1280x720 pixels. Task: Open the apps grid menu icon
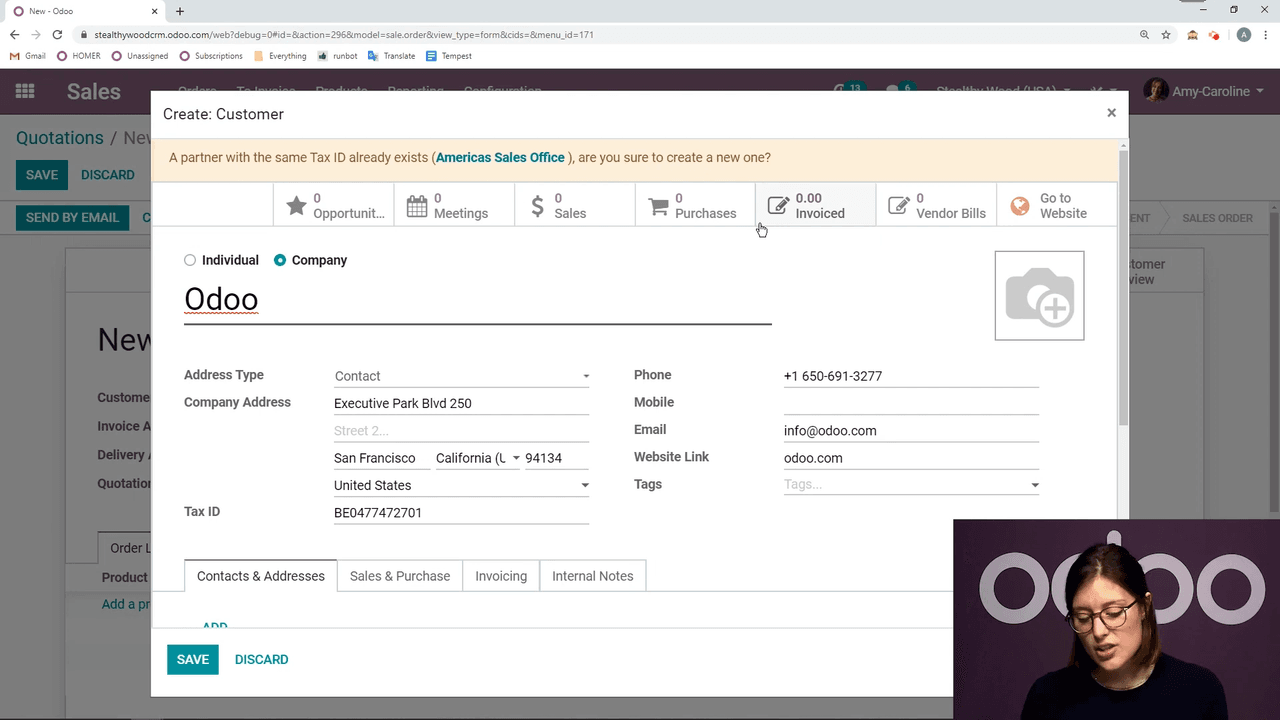coord(25,91)
